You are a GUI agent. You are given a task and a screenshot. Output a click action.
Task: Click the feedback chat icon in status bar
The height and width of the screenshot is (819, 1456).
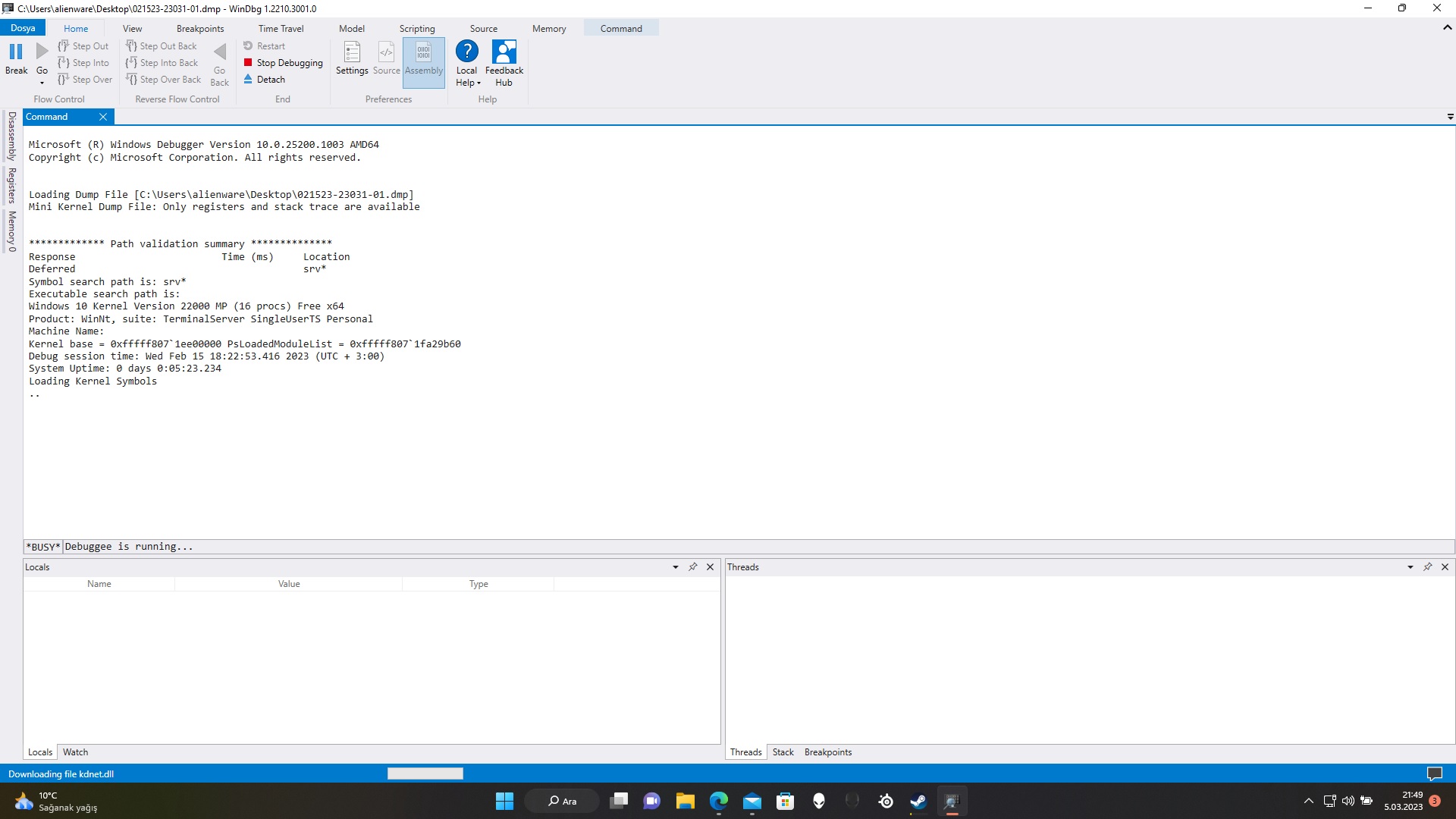pyautogui.click(x=1434, y=773)
